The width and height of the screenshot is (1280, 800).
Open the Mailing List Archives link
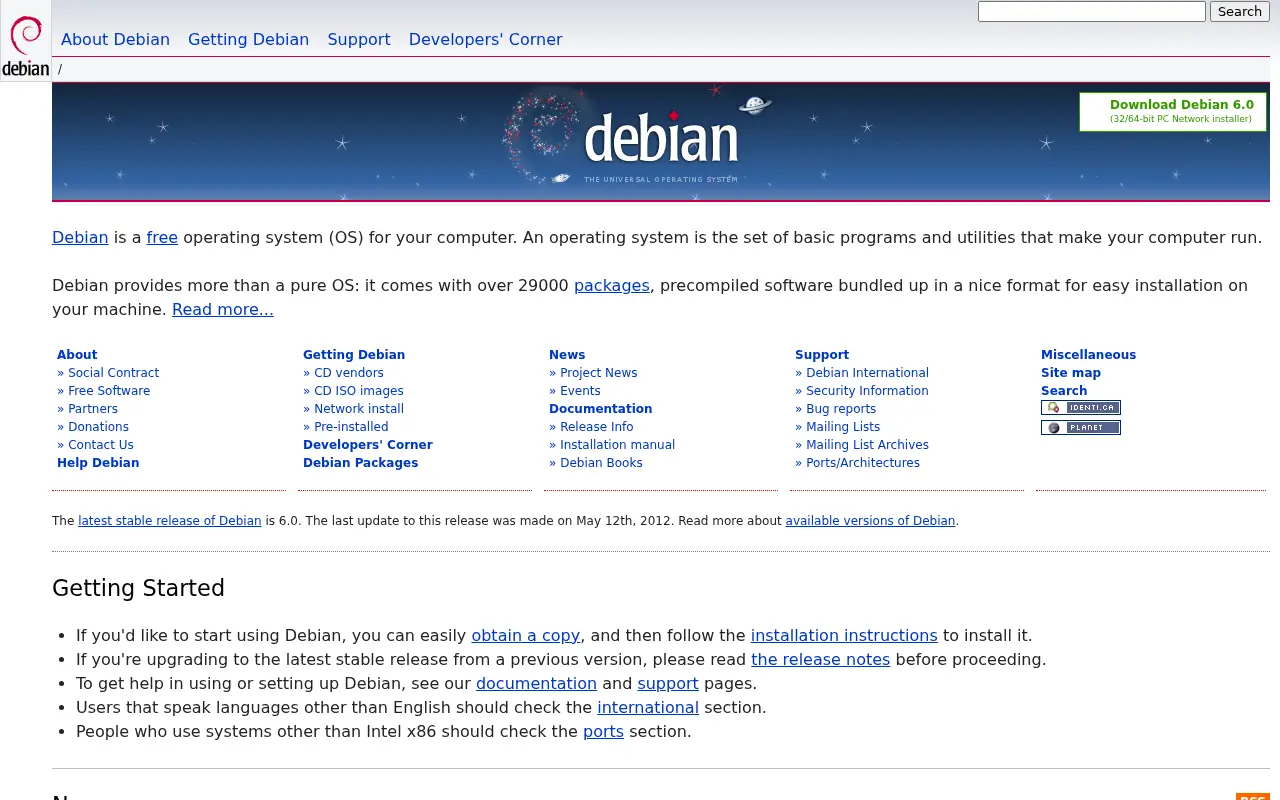(x=867, y=445)
